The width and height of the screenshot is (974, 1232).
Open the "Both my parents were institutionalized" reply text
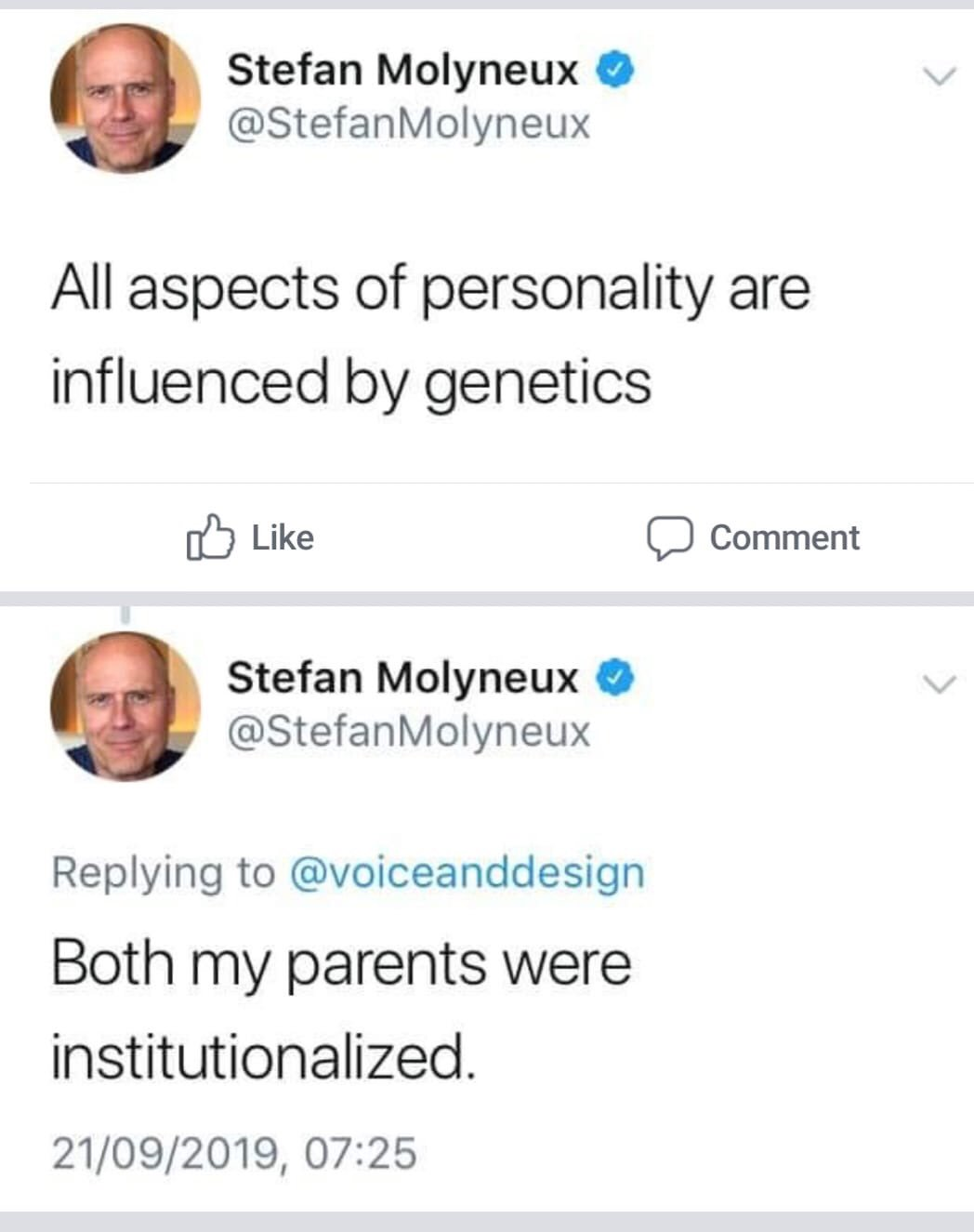point(340,1010)
